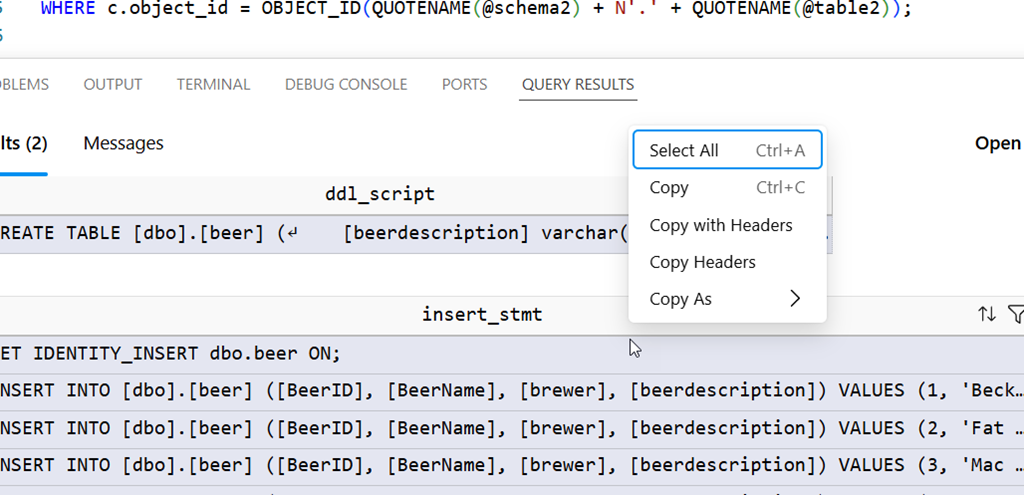Select Copy Headers menu entry

tap(727, 263)
